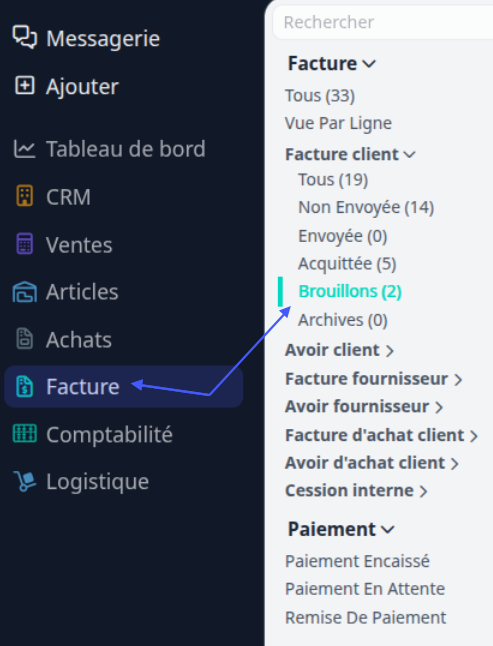The image size is (493, 646).
Task: Open the Logistique hand-truck icon
Action: click(x=25, y=481)
